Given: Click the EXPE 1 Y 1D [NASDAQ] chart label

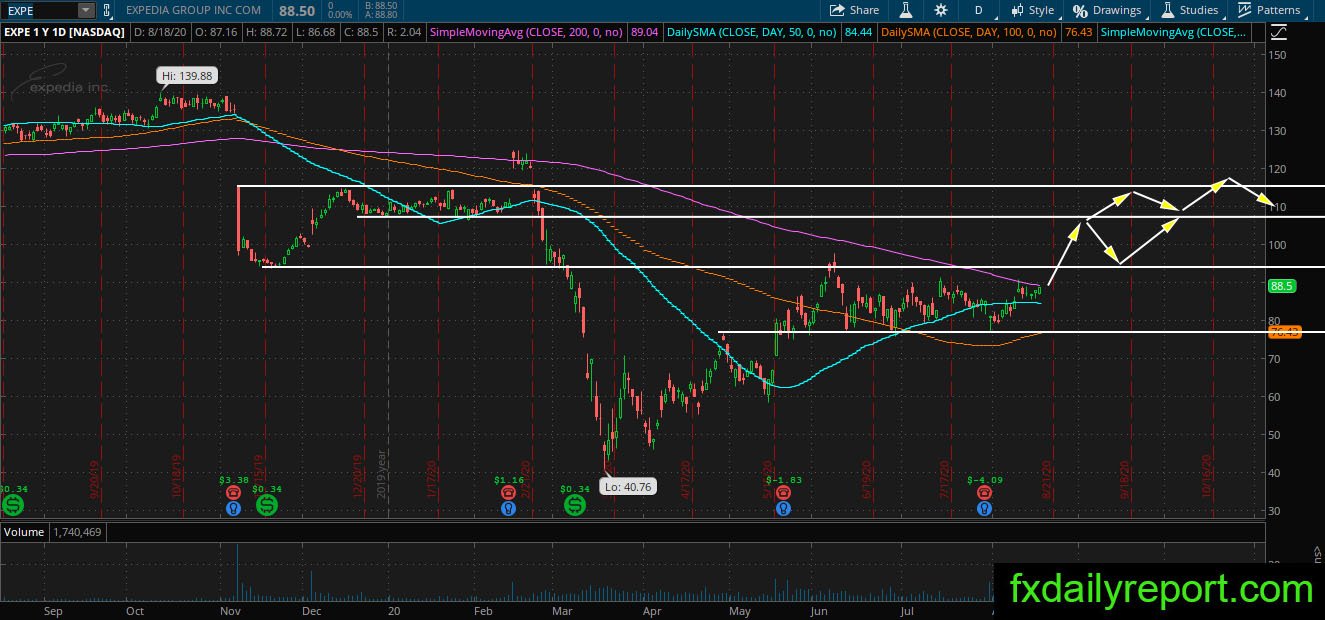Looking at the screenshot, I should point(65,32).
